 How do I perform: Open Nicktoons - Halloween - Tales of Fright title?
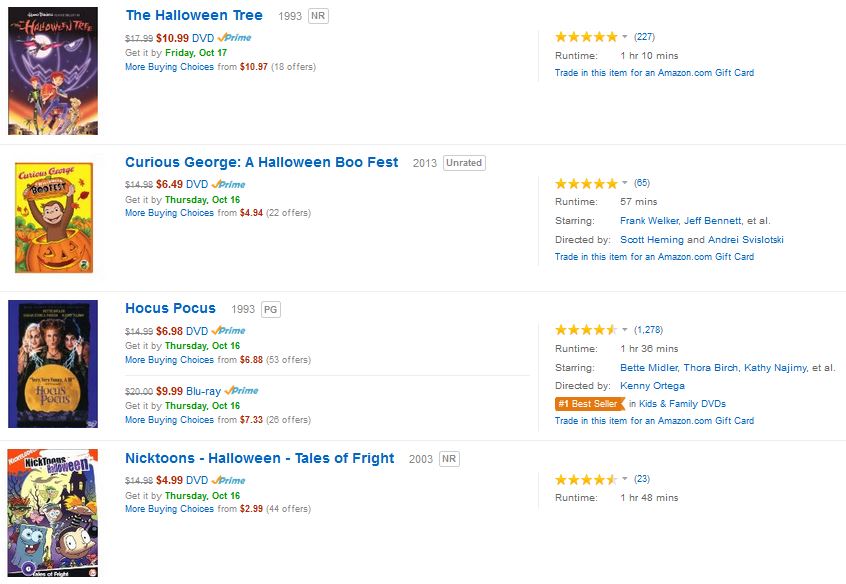pyautogui.click(x=259, y=458)
